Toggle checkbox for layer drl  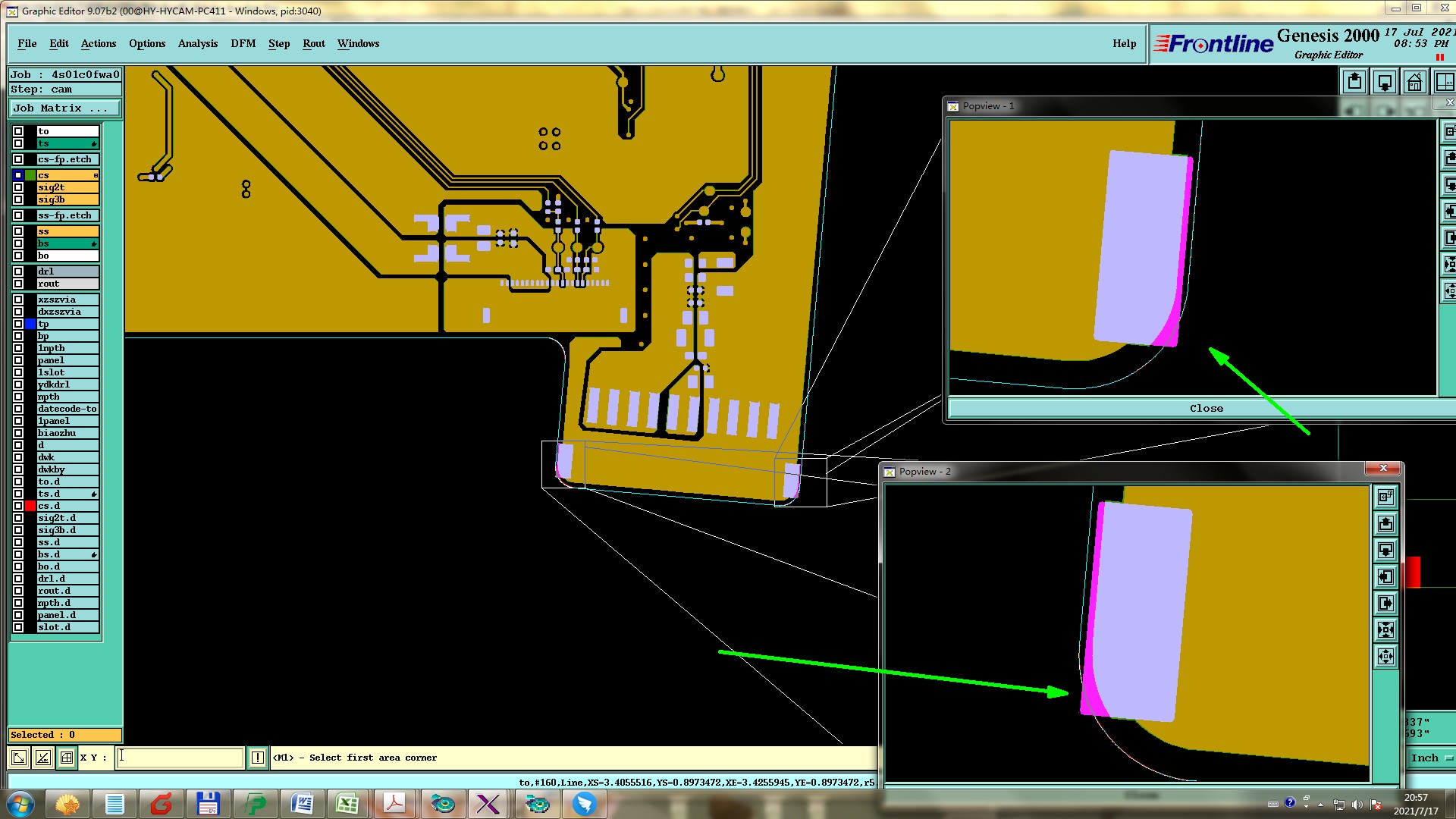tap(18, 271)
